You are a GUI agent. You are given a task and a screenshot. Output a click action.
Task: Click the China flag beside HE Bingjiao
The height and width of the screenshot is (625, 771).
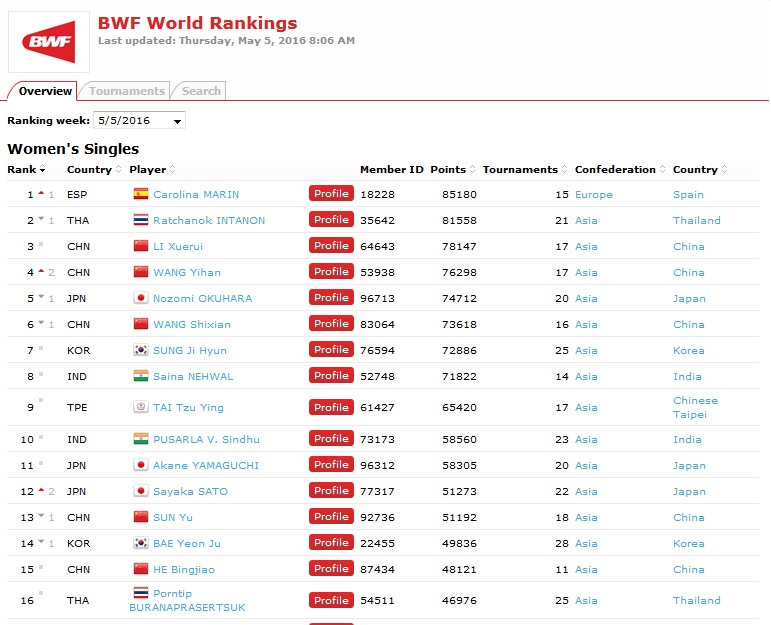141,569
